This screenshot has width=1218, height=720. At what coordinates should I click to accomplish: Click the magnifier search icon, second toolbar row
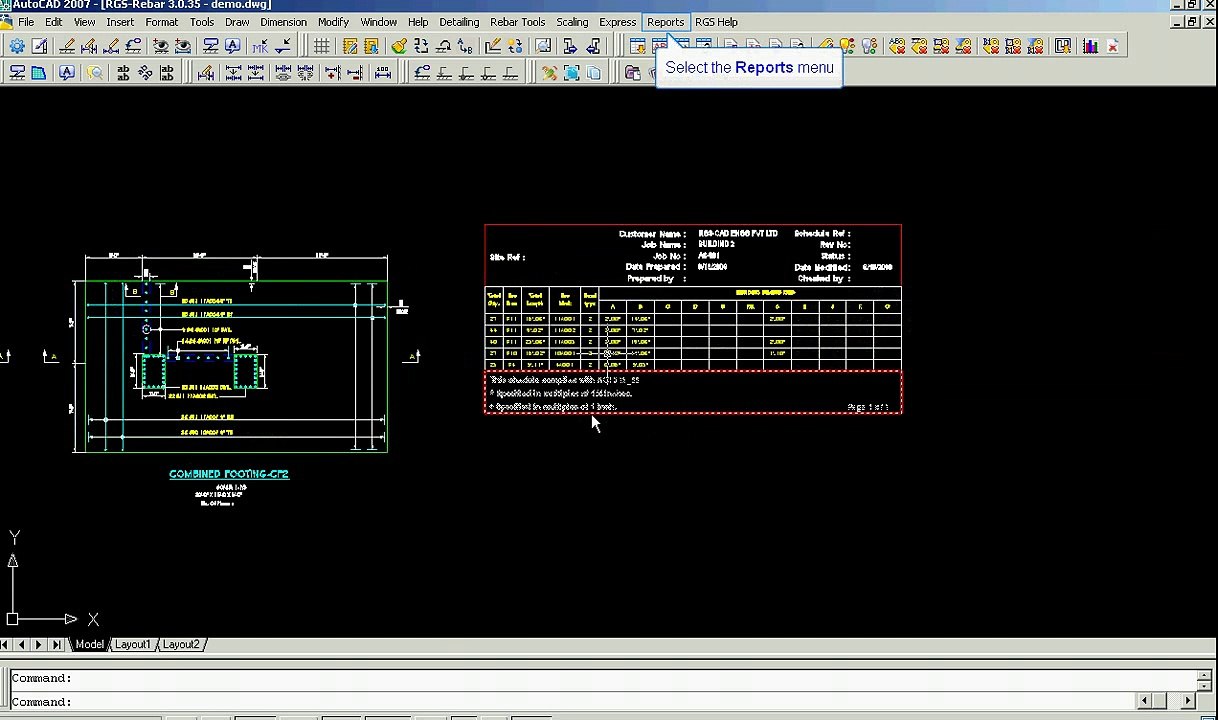[94, 72]
